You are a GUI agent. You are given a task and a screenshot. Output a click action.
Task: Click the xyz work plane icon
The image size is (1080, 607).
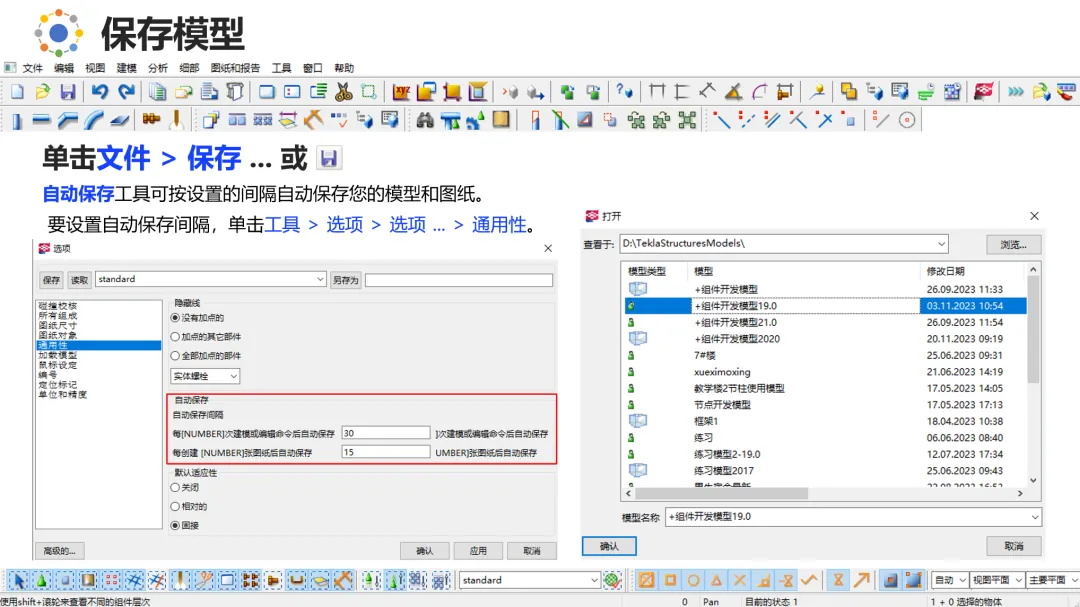(401, 92)
